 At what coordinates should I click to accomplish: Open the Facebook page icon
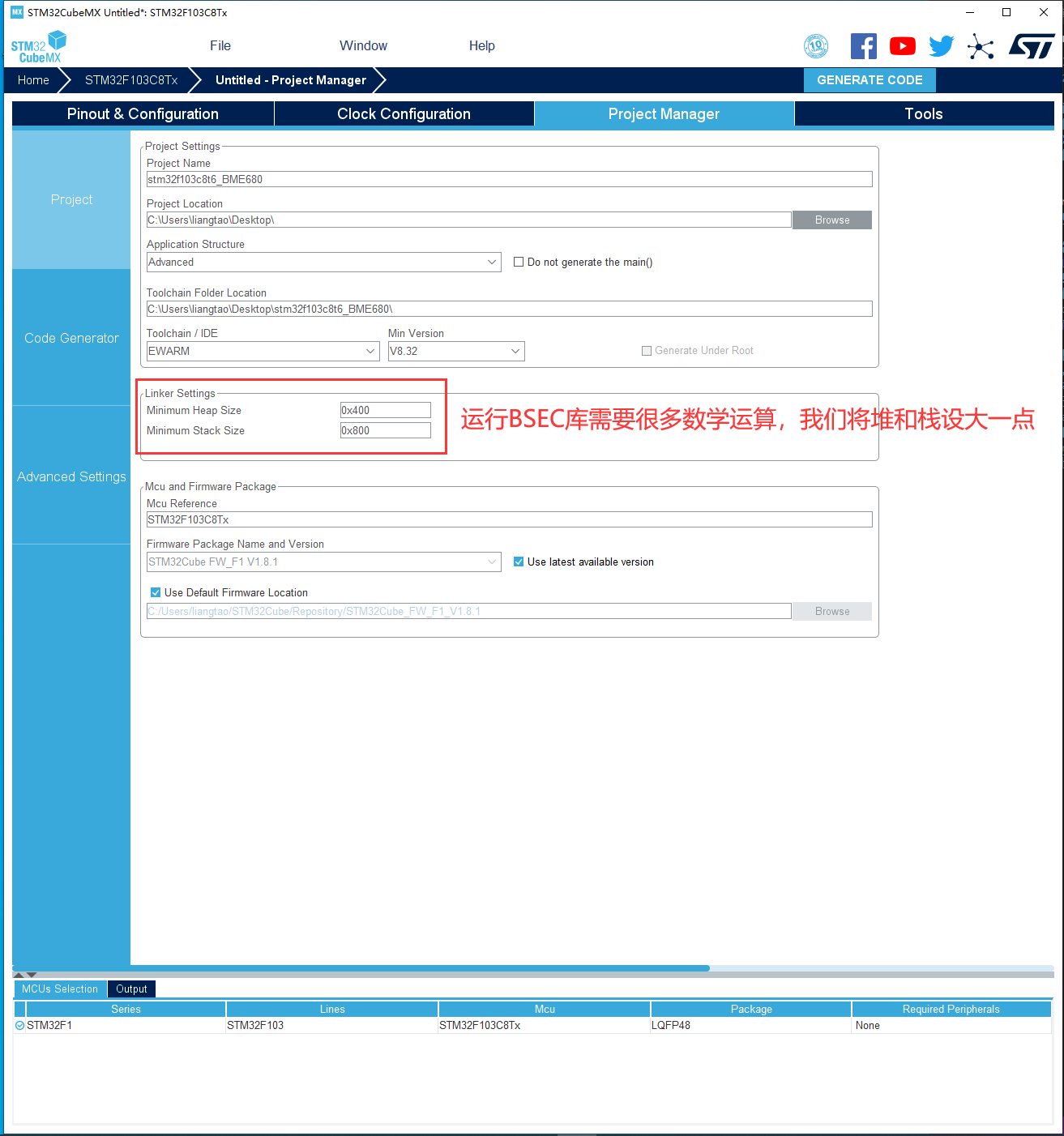click(x=863, y=46)
